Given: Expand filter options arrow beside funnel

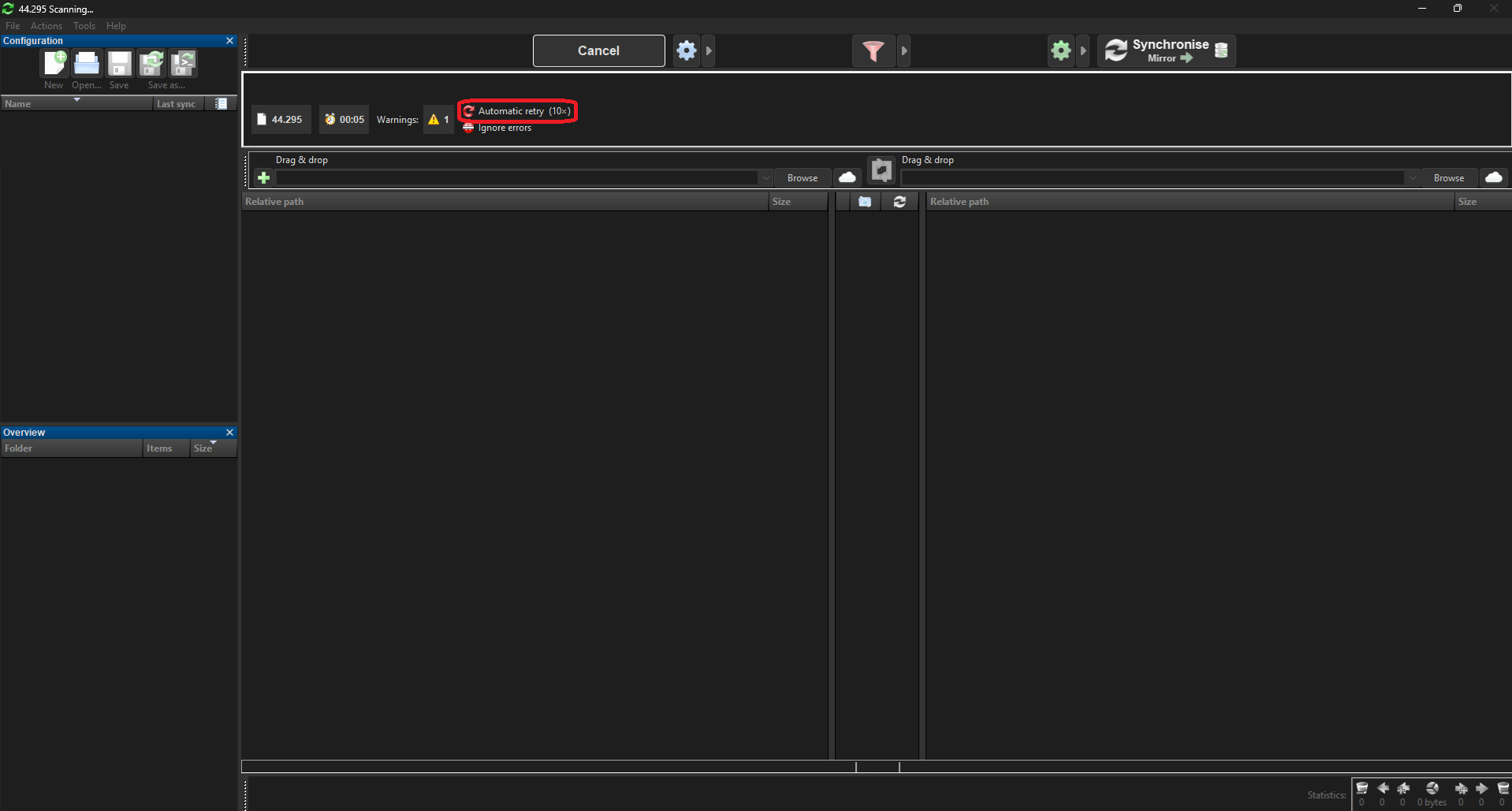Looking at the screenshot, I should (904, 50).
